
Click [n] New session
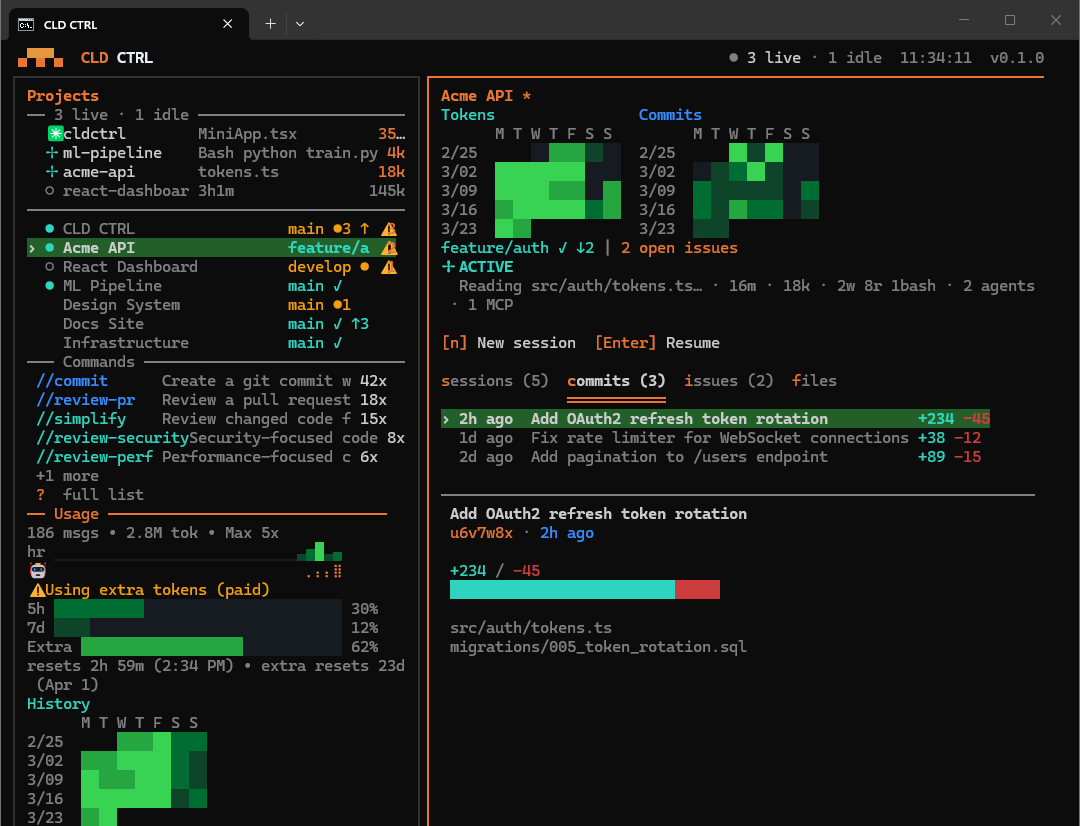click(508, 343)
